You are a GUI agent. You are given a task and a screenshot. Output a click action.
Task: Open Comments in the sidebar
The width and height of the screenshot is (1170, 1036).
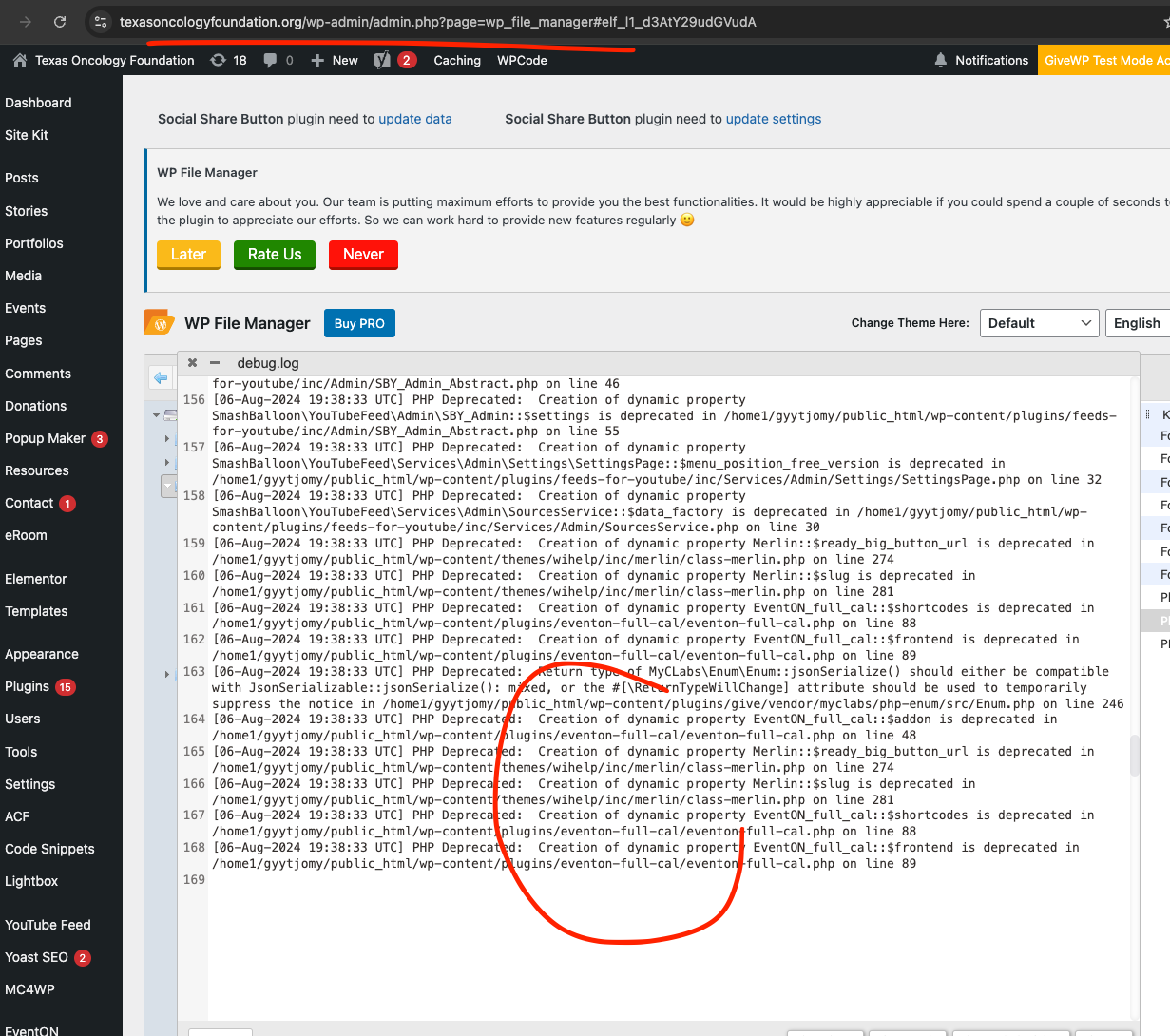[x=38, y=374]
